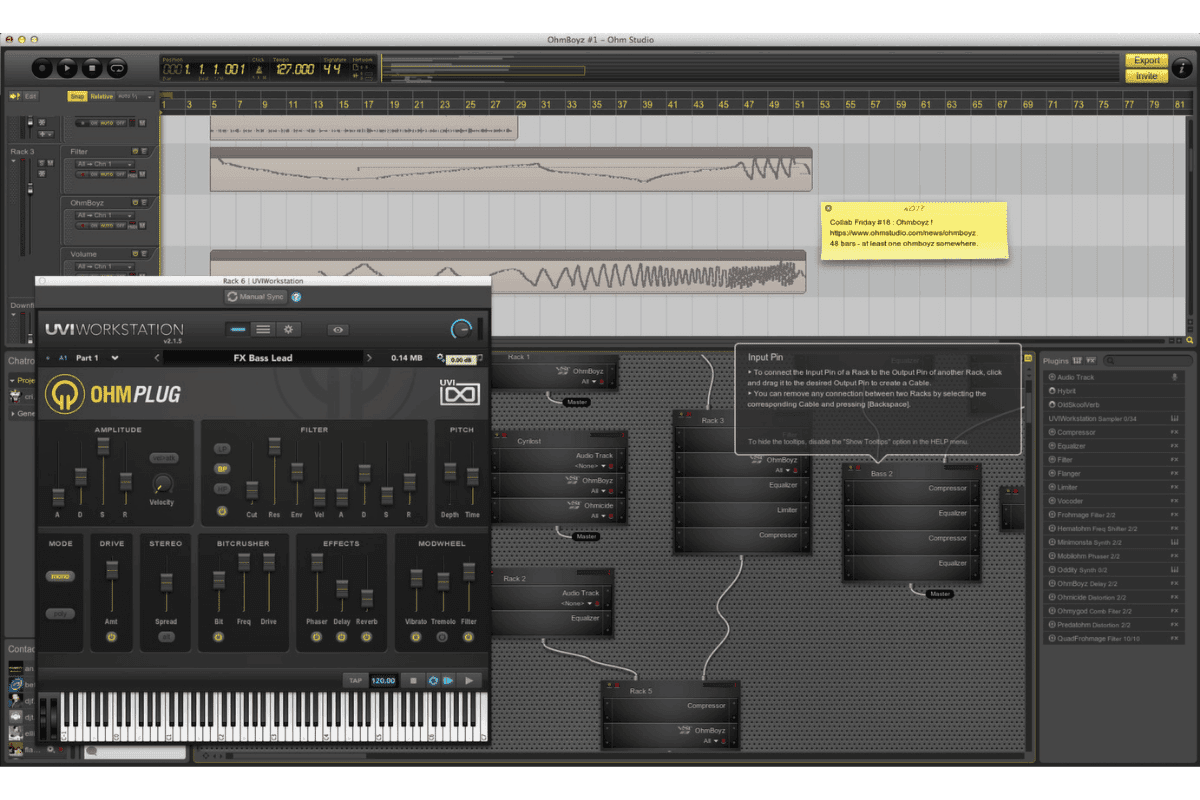The width and height of the screenshot is (1200, 800).
Task: Open the info icon at top right
Action: point(1181,68)
